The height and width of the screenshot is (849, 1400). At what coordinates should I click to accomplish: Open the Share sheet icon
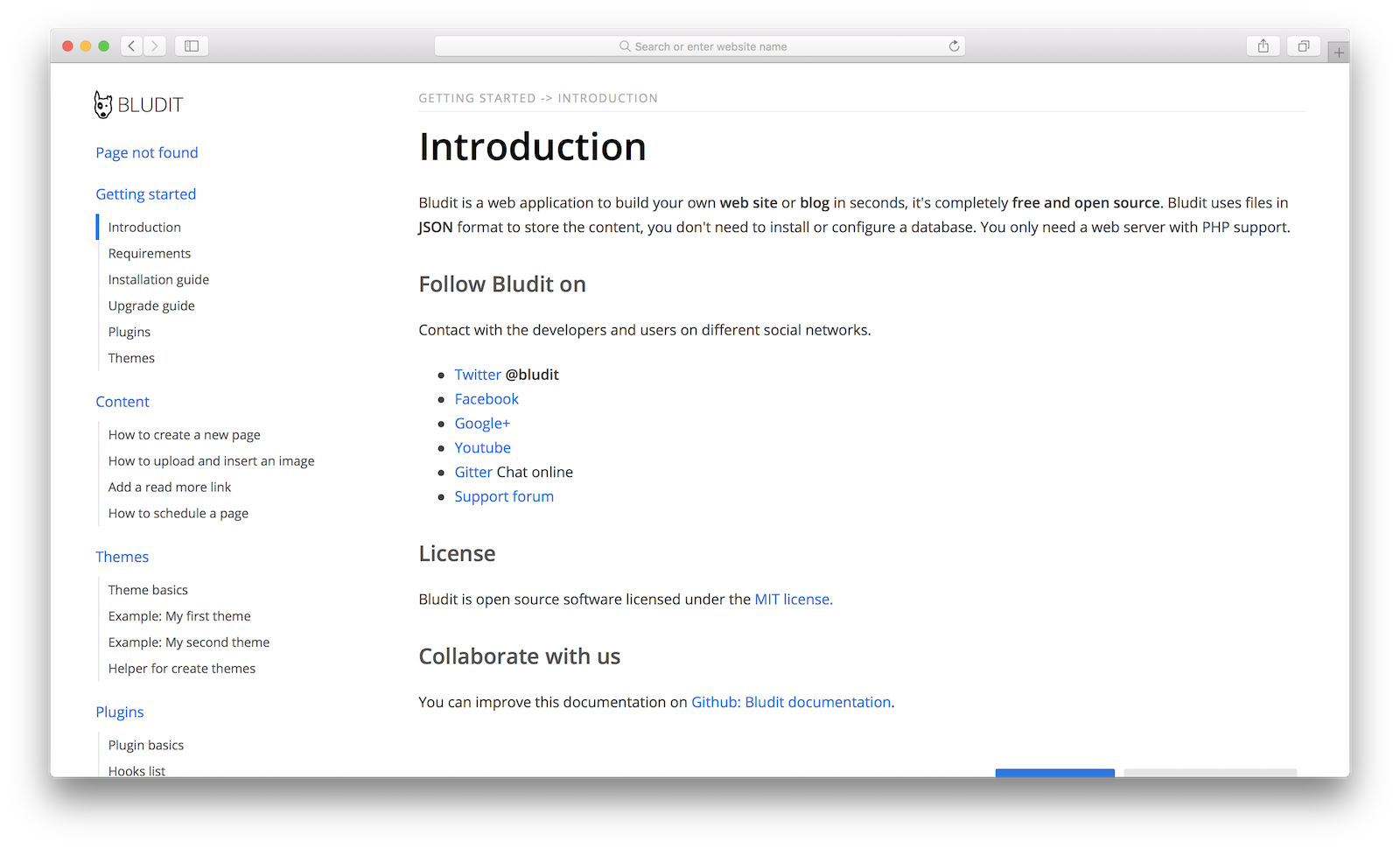[x=1263, y=46]
